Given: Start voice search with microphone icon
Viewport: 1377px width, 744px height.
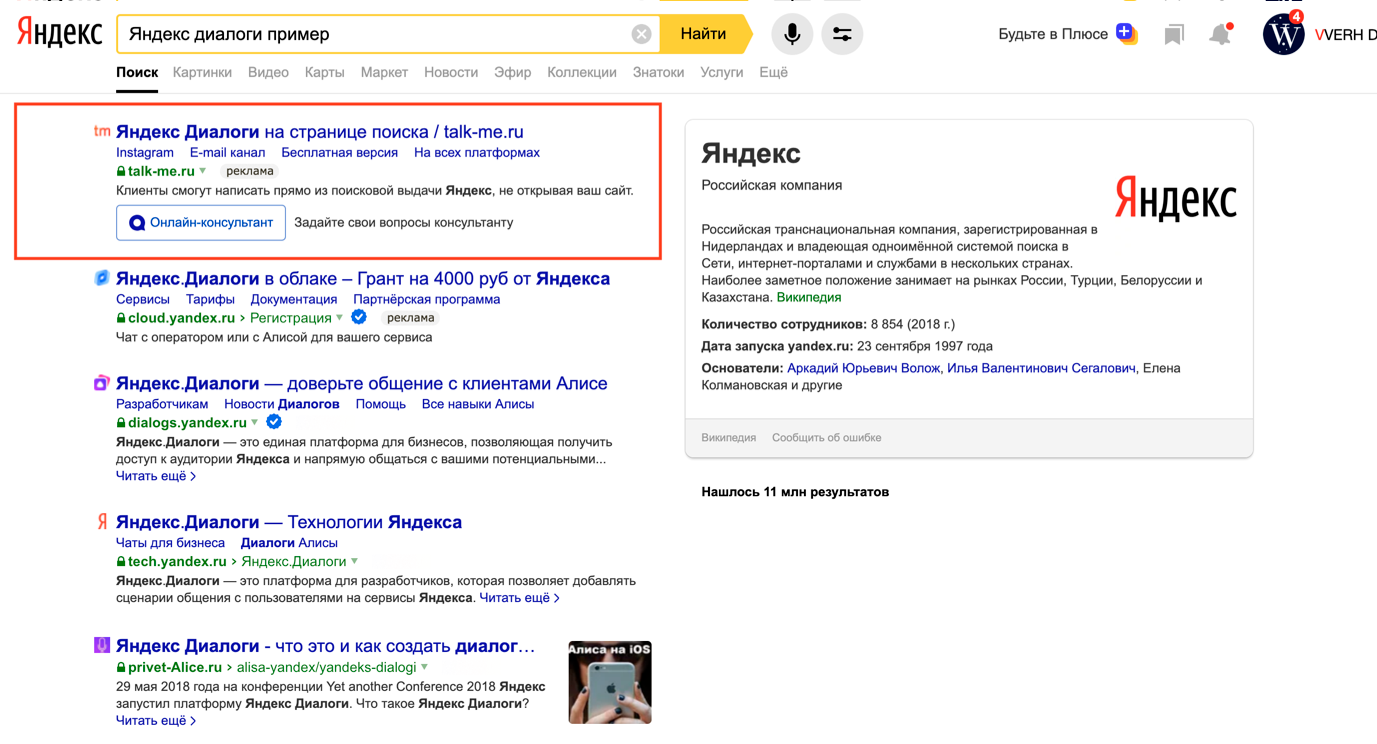Looking at the screenshot, I should point(791,34).
